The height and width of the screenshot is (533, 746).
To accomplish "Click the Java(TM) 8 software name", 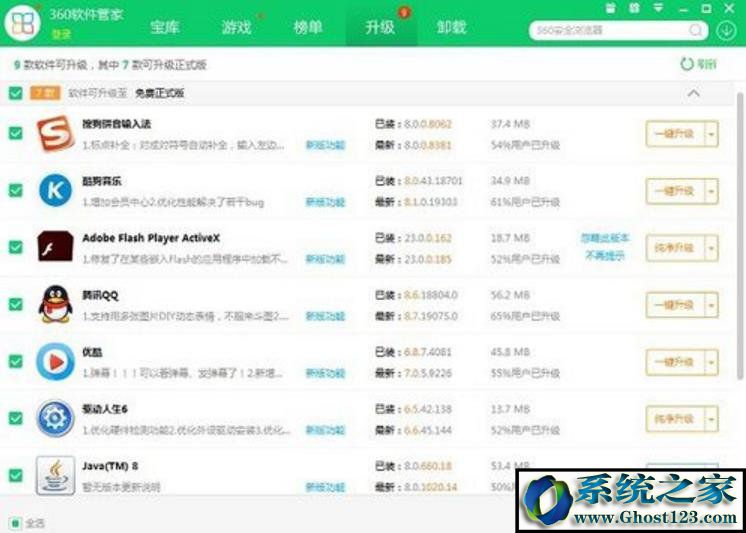I will pos(110,466).
